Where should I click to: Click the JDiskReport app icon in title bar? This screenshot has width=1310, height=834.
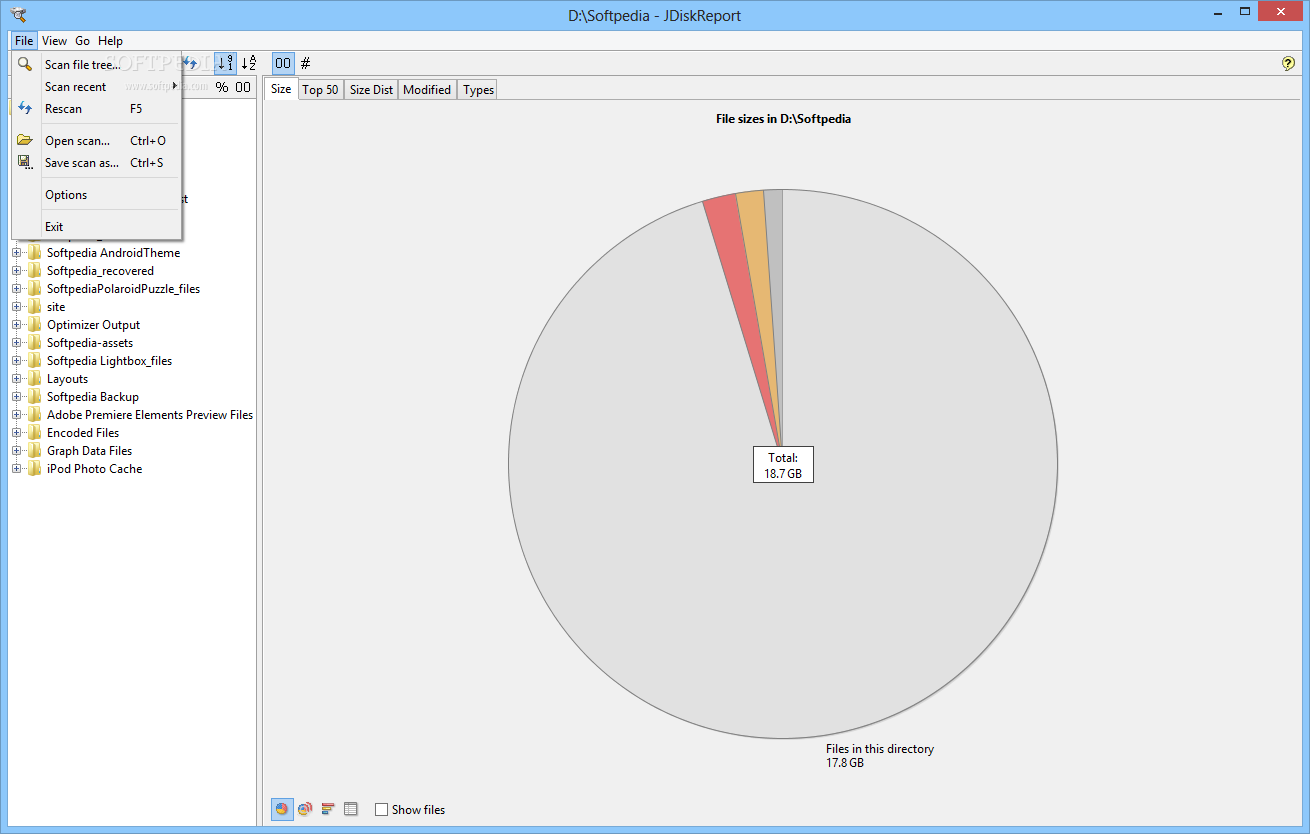[x=18, y=14]
